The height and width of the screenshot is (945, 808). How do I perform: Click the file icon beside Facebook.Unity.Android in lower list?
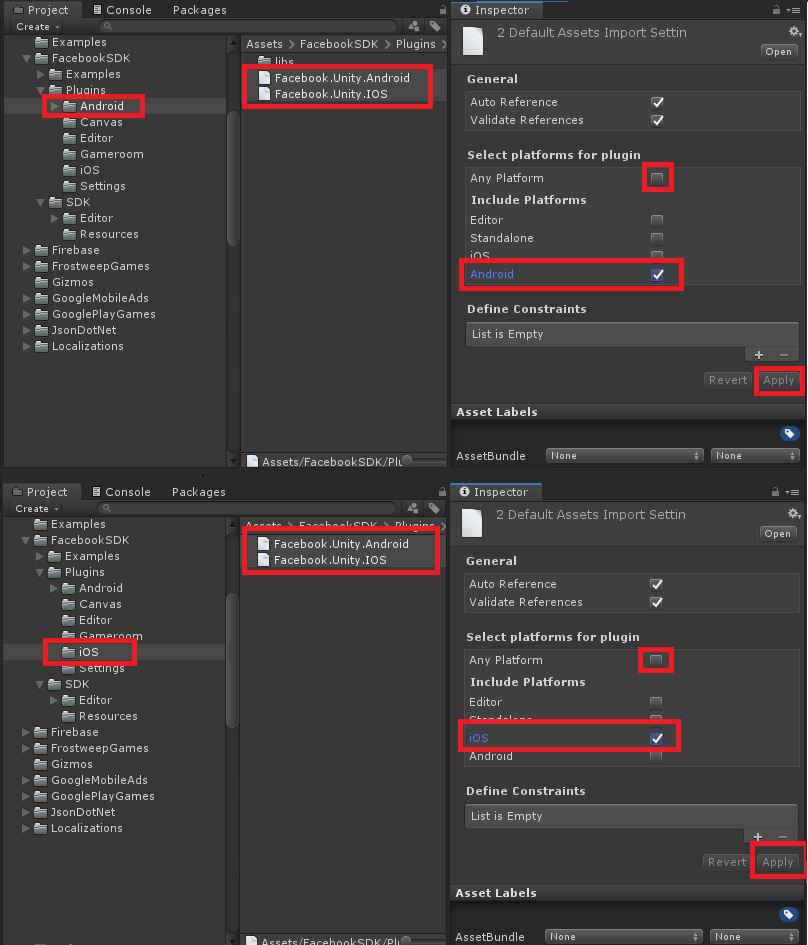point(263,544)
